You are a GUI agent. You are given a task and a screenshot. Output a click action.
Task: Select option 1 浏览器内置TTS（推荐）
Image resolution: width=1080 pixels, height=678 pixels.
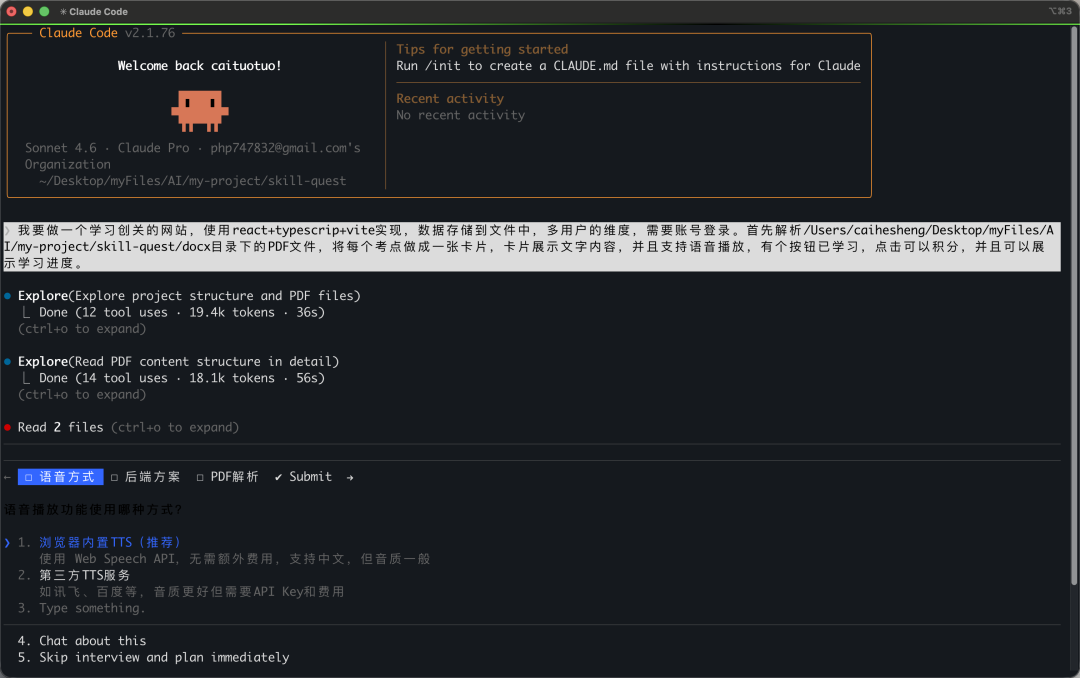pyautogui.click(x=110, y=543)
